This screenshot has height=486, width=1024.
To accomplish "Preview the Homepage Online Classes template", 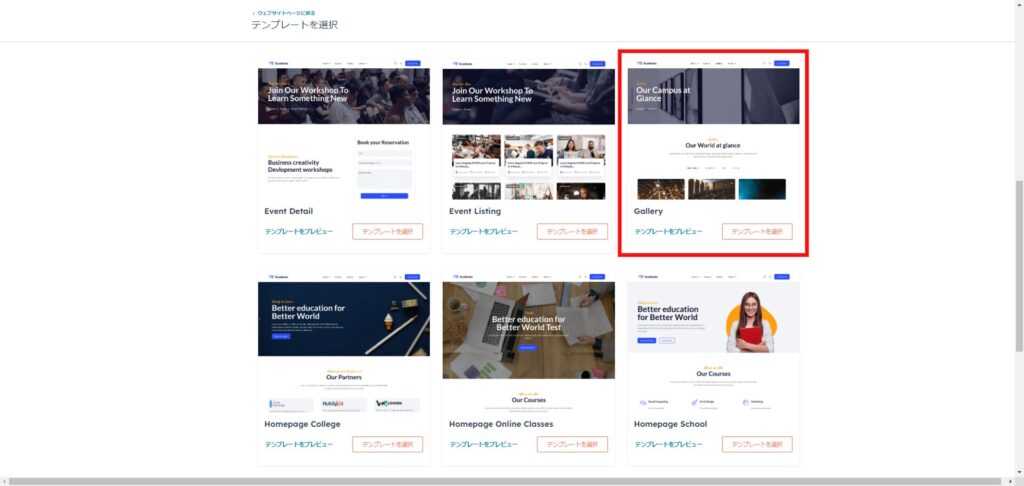I will tap(484, 444).
